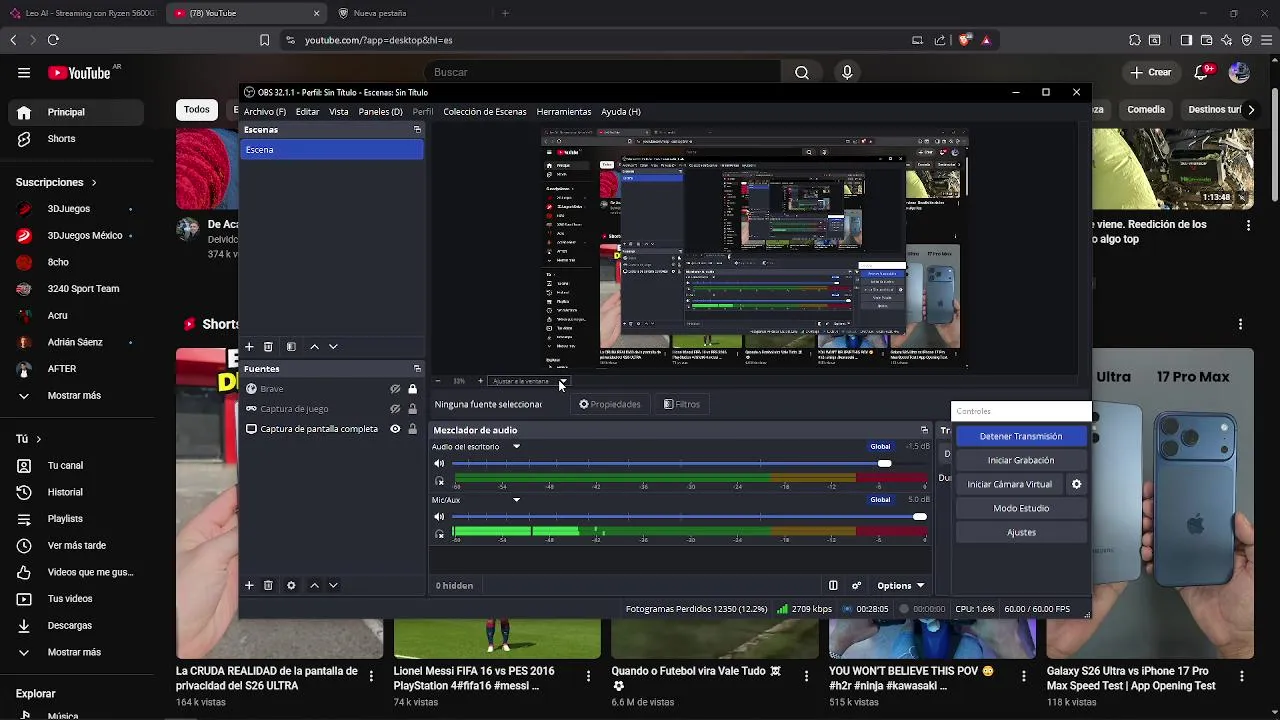This screenshot has width=1280, height=720.
Task: Expand Suscripciones section on YouTube
Action: click(x=56, y=182)
